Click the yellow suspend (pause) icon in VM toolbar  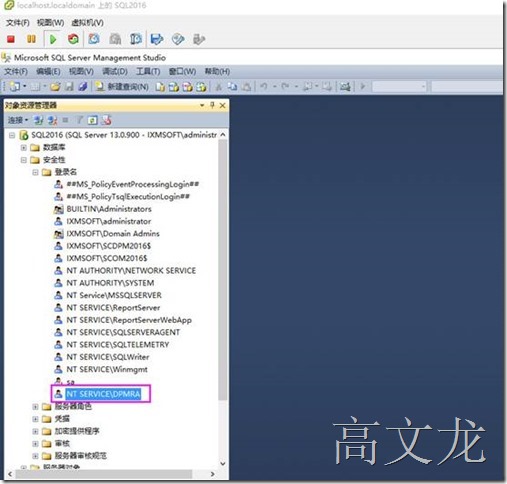[x=31, y=39]
